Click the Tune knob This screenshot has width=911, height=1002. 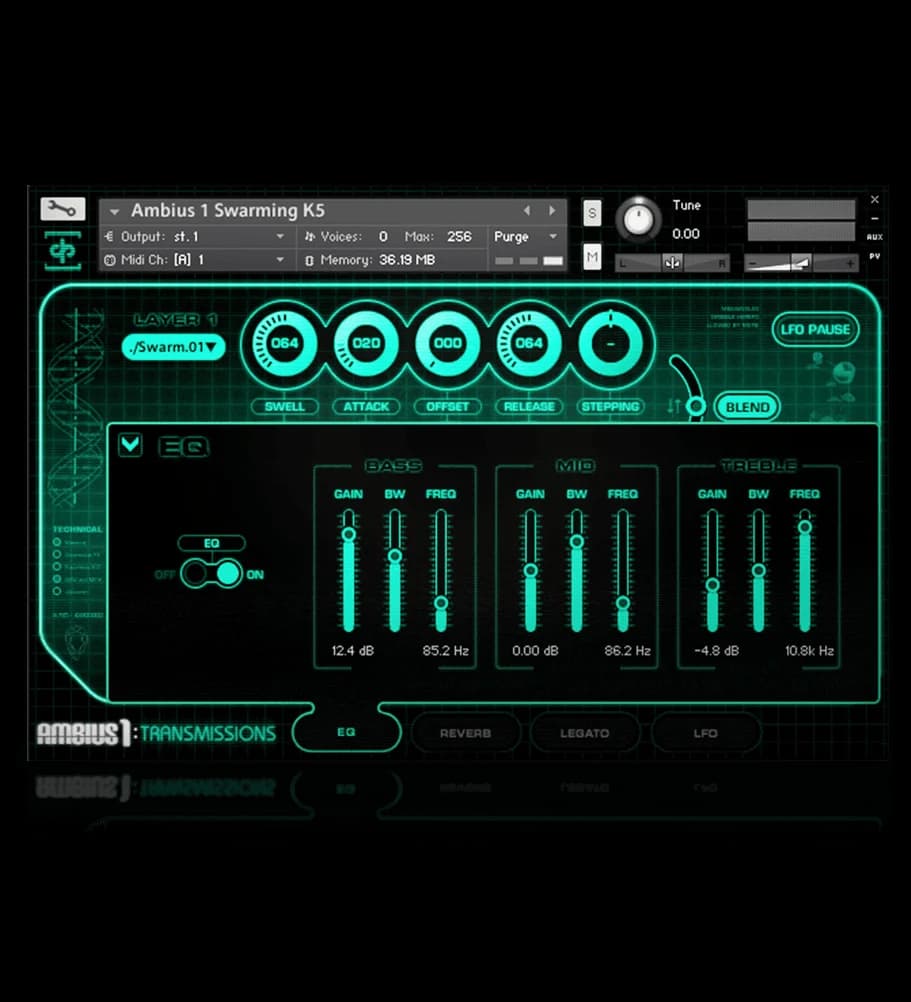pos(638,218)
